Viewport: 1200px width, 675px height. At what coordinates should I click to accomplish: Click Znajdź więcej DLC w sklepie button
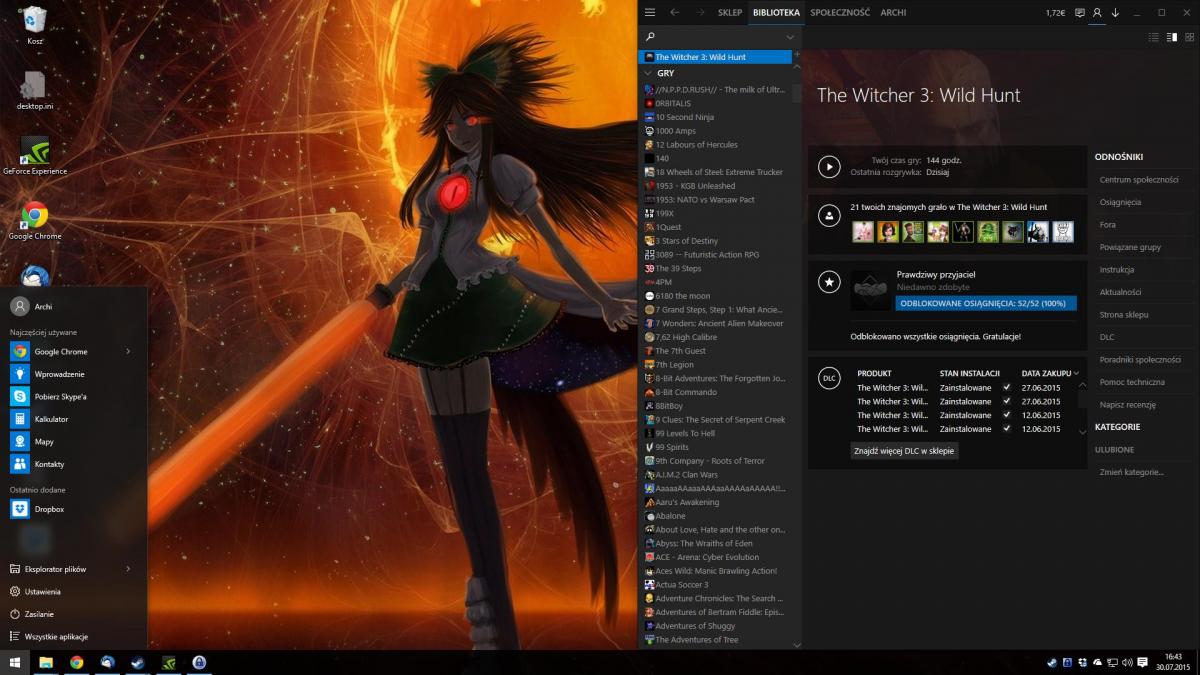(x=905, y=451)
